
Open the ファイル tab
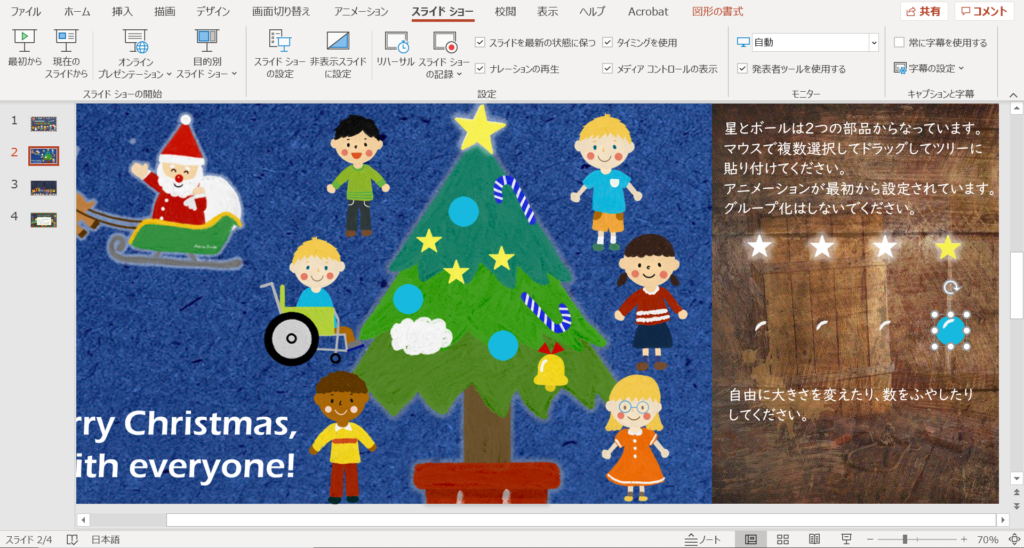(x=25, y=11)
